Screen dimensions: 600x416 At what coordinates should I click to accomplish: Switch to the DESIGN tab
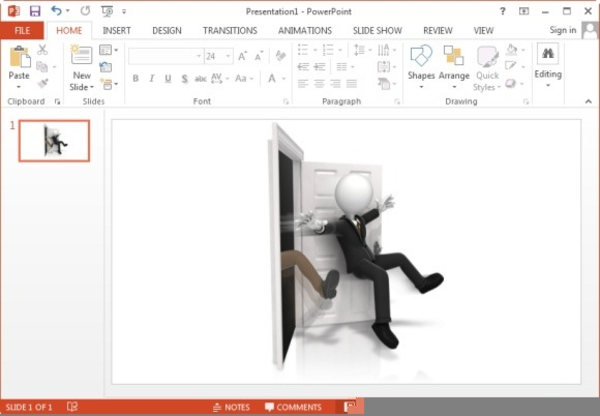pyautogui.click(x=166, y=31)
